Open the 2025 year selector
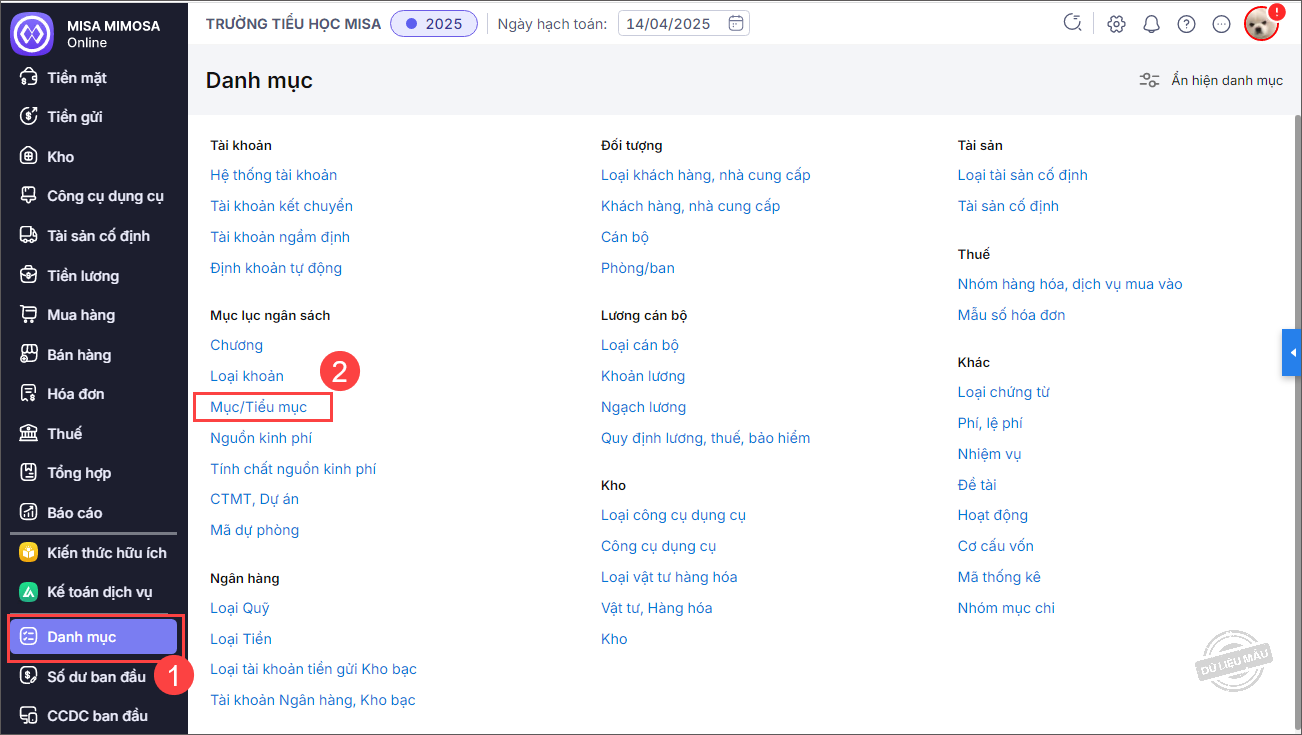Screen dimensions: 1302x735 (434, 24)
